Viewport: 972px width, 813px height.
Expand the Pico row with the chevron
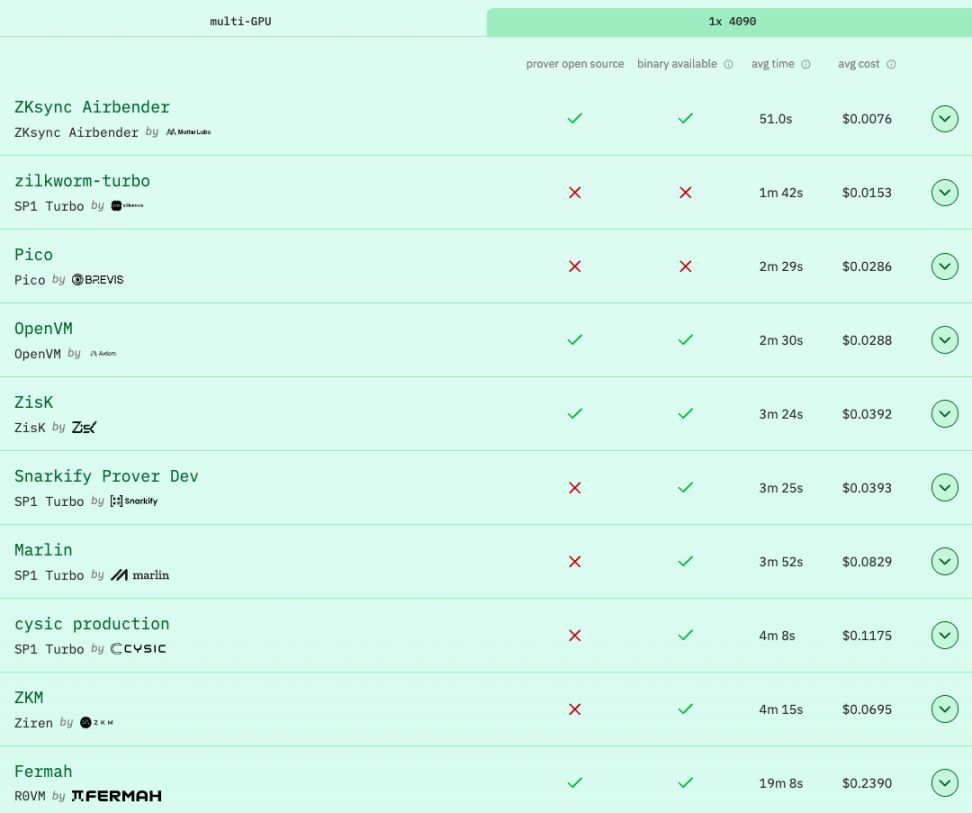(944, 266)
